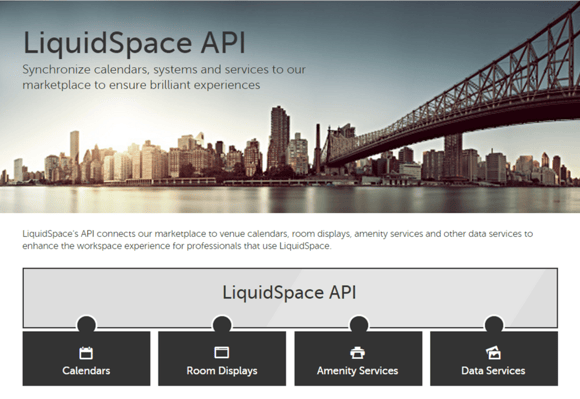
Task: Click the window icon above Room Displays
Action: coord(222,352)
